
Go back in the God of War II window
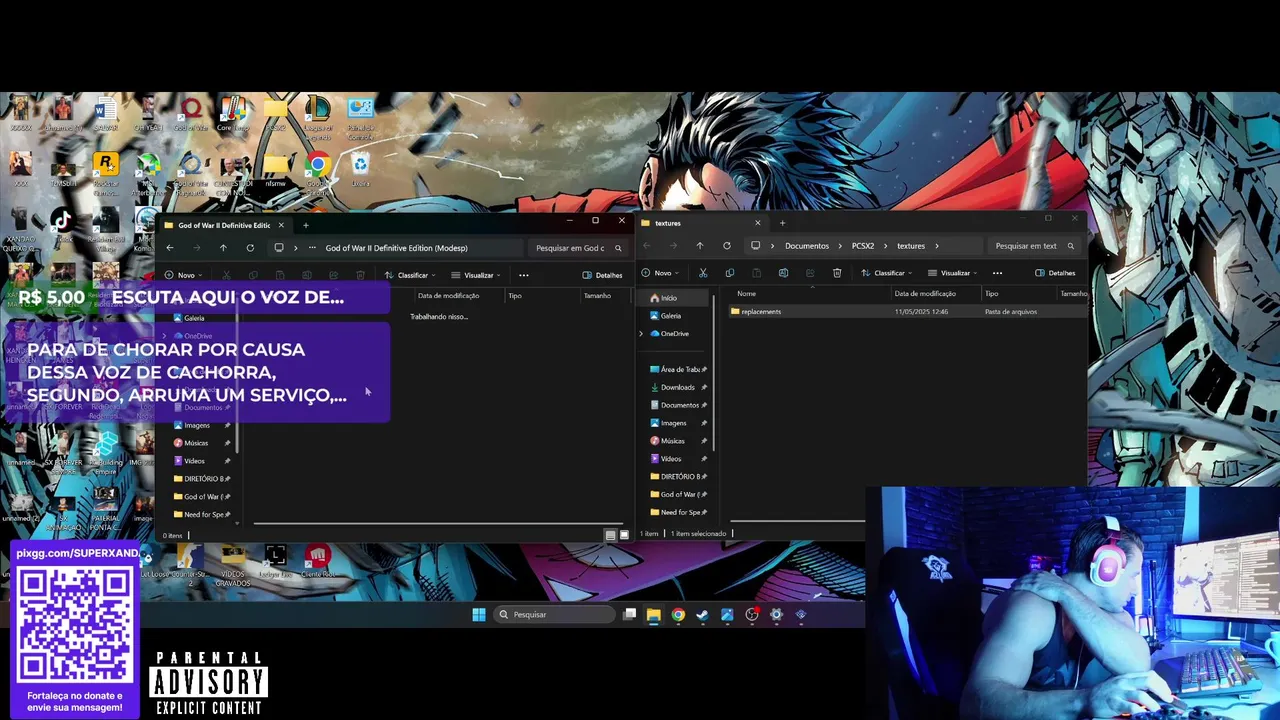(x=170, y=248)
